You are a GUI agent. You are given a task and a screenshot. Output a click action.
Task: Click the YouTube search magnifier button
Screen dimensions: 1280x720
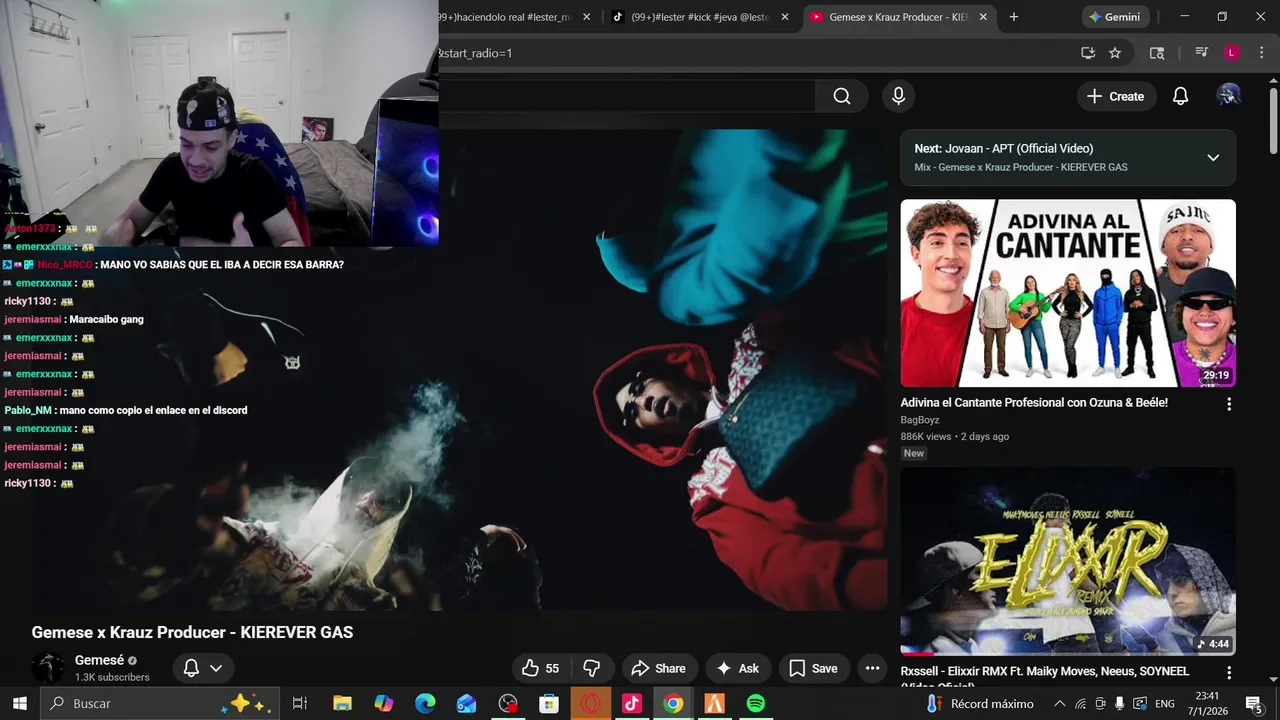click(x=842, y=96)
